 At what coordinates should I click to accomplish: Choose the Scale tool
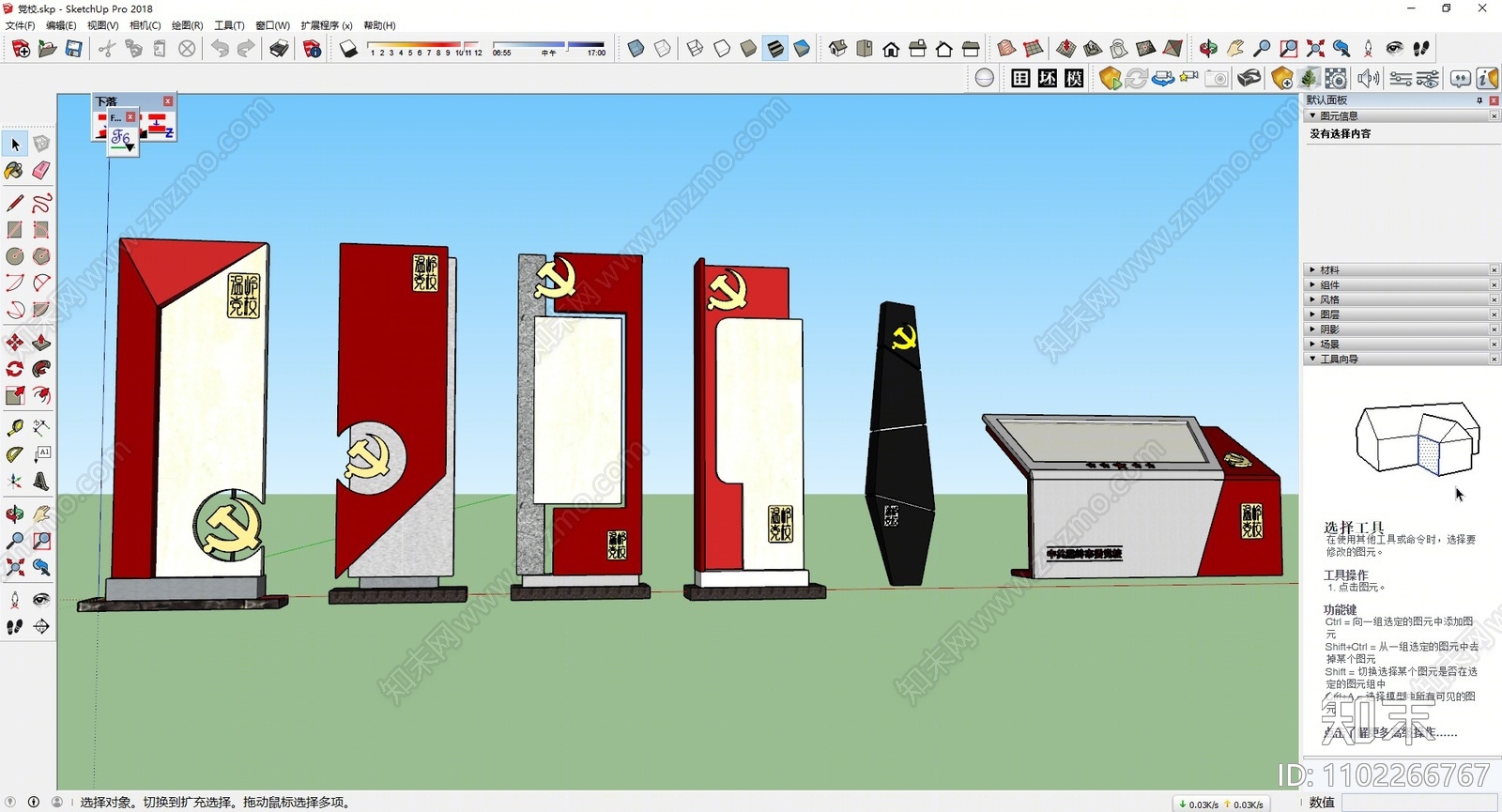coord(15,395)
